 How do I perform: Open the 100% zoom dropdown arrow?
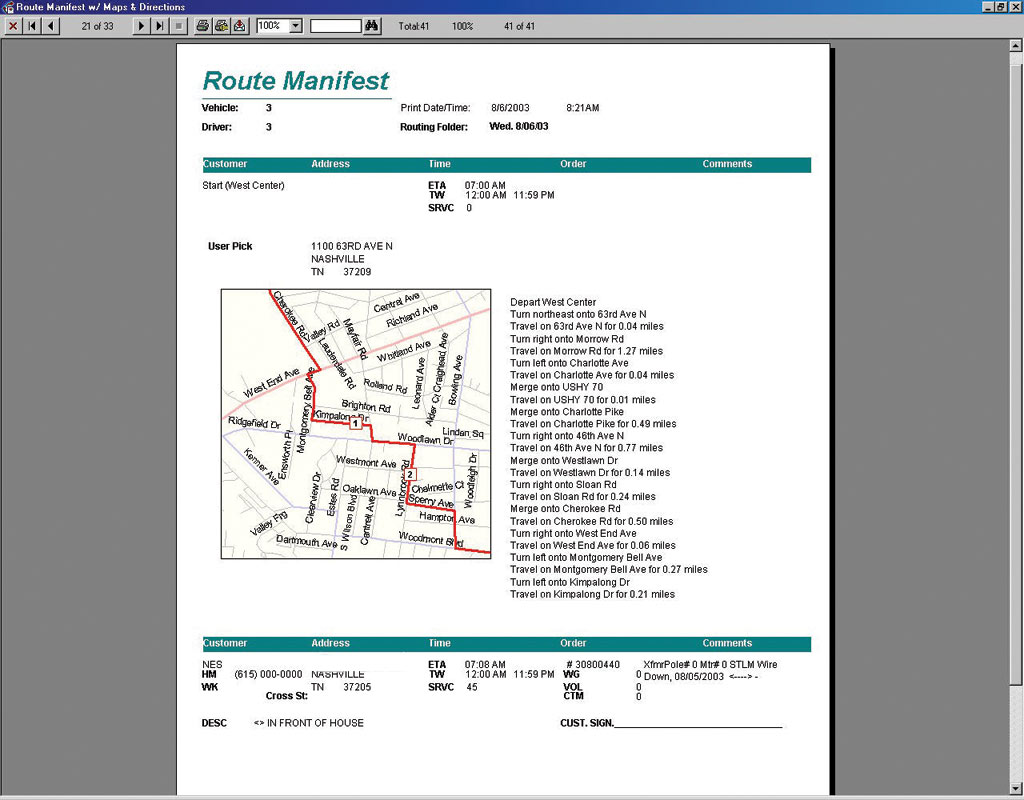pyautogui.click(x=296, y=26)
